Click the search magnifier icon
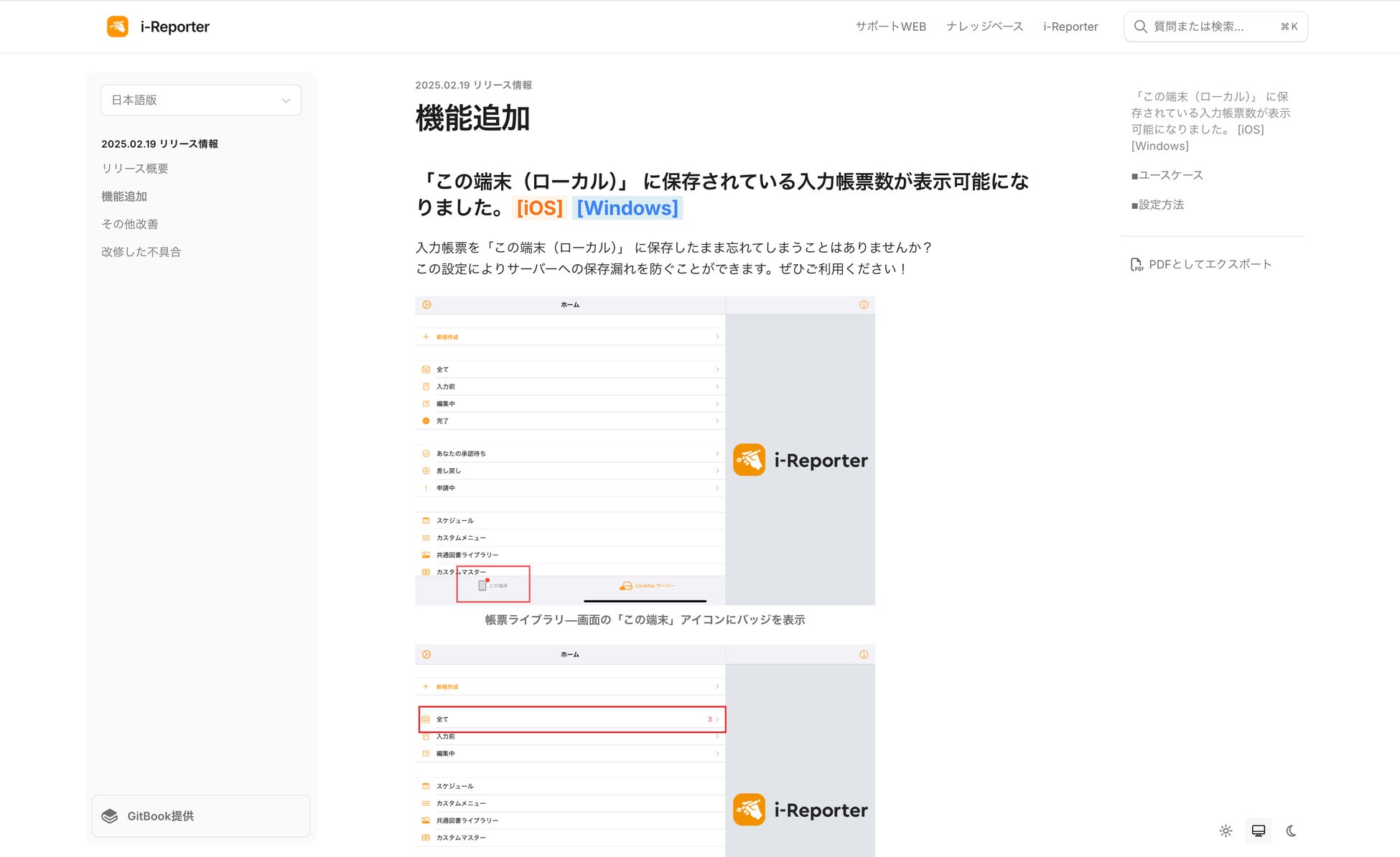The image size is (1400, 857). [x=1140, y=27]
